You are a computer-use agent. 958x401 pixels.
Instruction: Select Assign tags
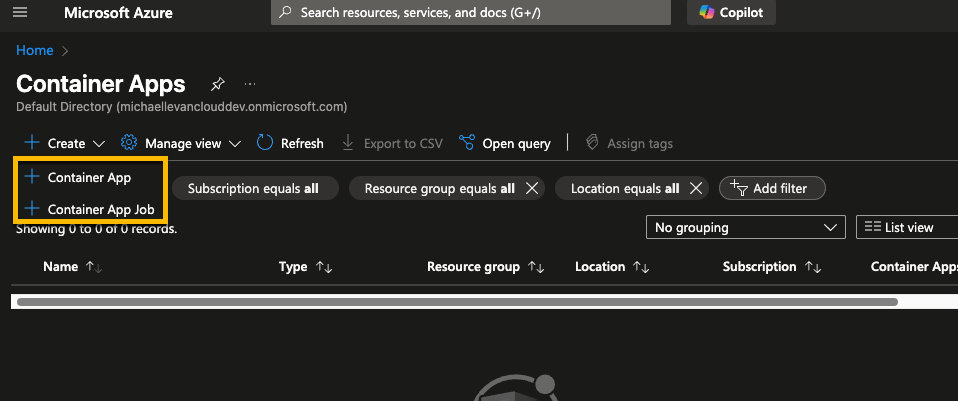point(629,143)
